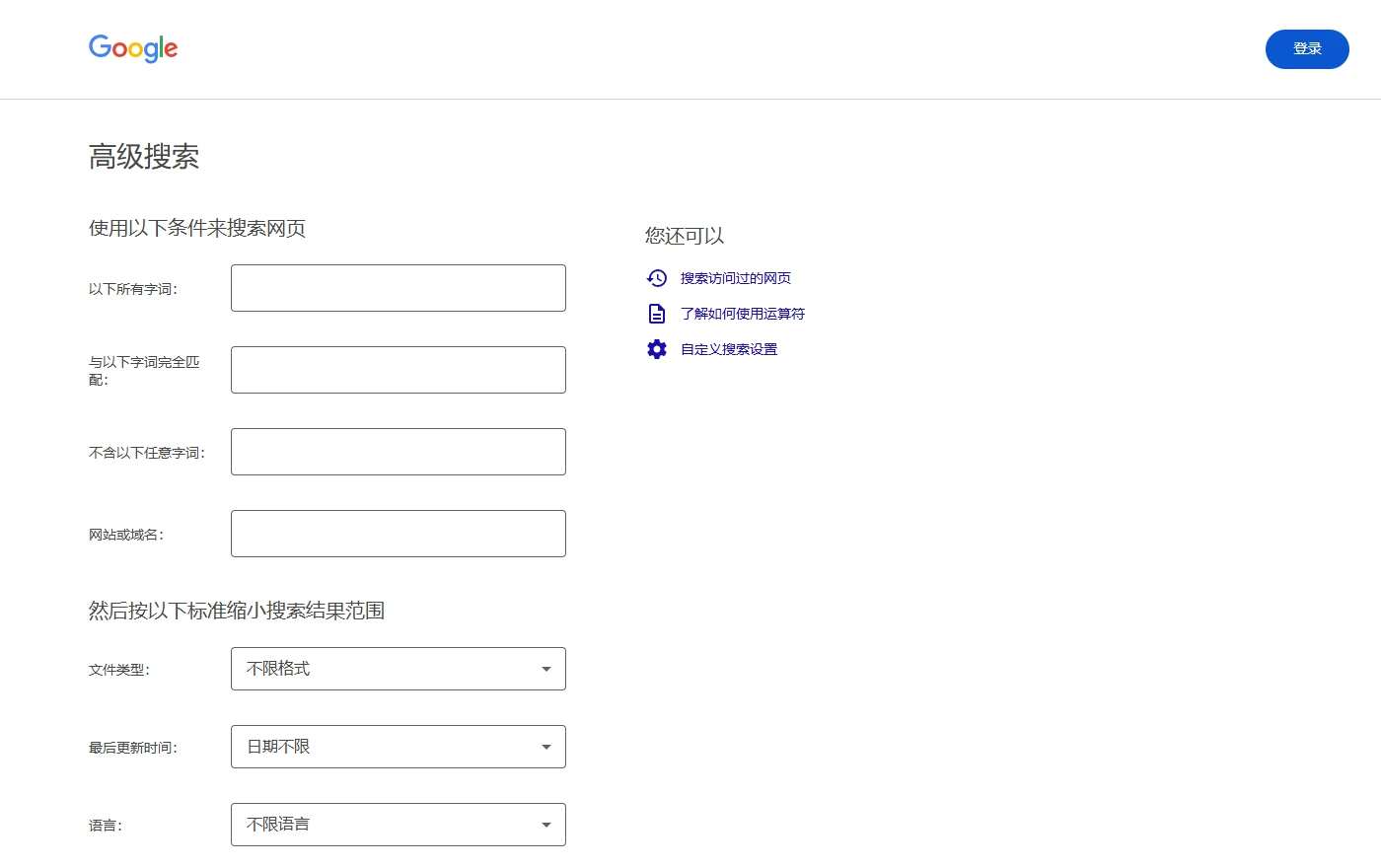Viewport: 1381px width, 868px height.
Task: Click the 登录 sign-in button
Action: [1307, 49]
